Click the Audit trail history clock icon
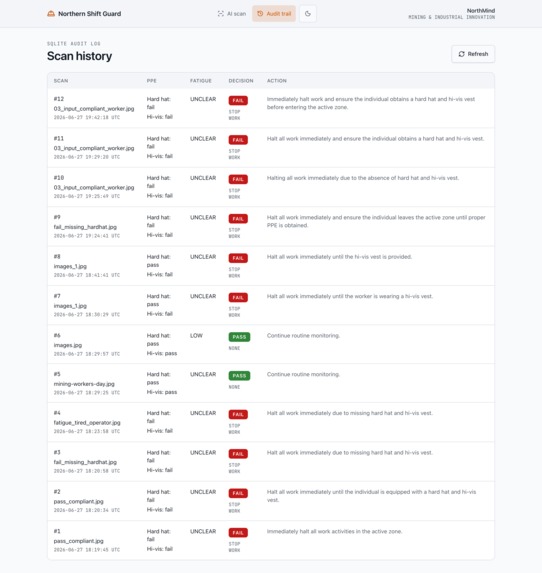542x573 pixels. (260, 14)
